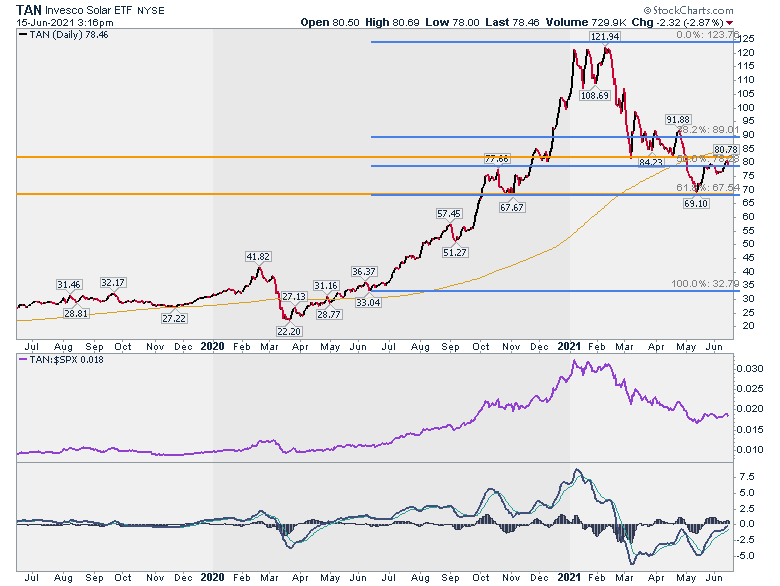Click the 31.46 price label
This screenshot has width=780, height=586.
pyautogui.click(x=68, y=285)
